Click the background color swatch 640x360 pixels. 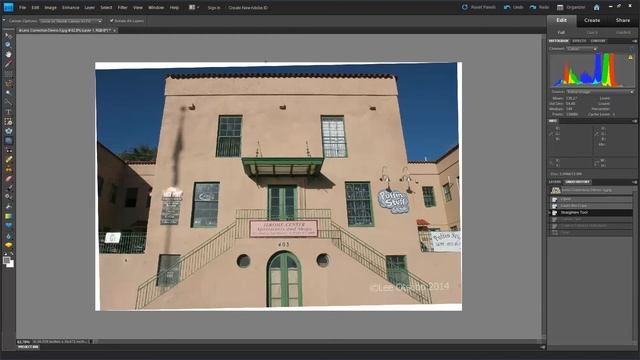point(10,264)
